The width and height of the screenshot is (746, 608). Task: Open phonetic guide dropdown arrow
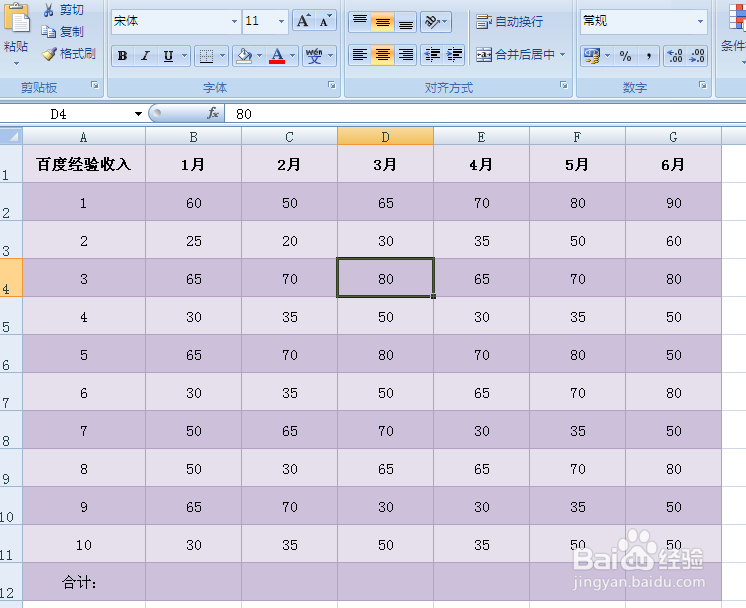pyautogui.click(x=330, y=56)
